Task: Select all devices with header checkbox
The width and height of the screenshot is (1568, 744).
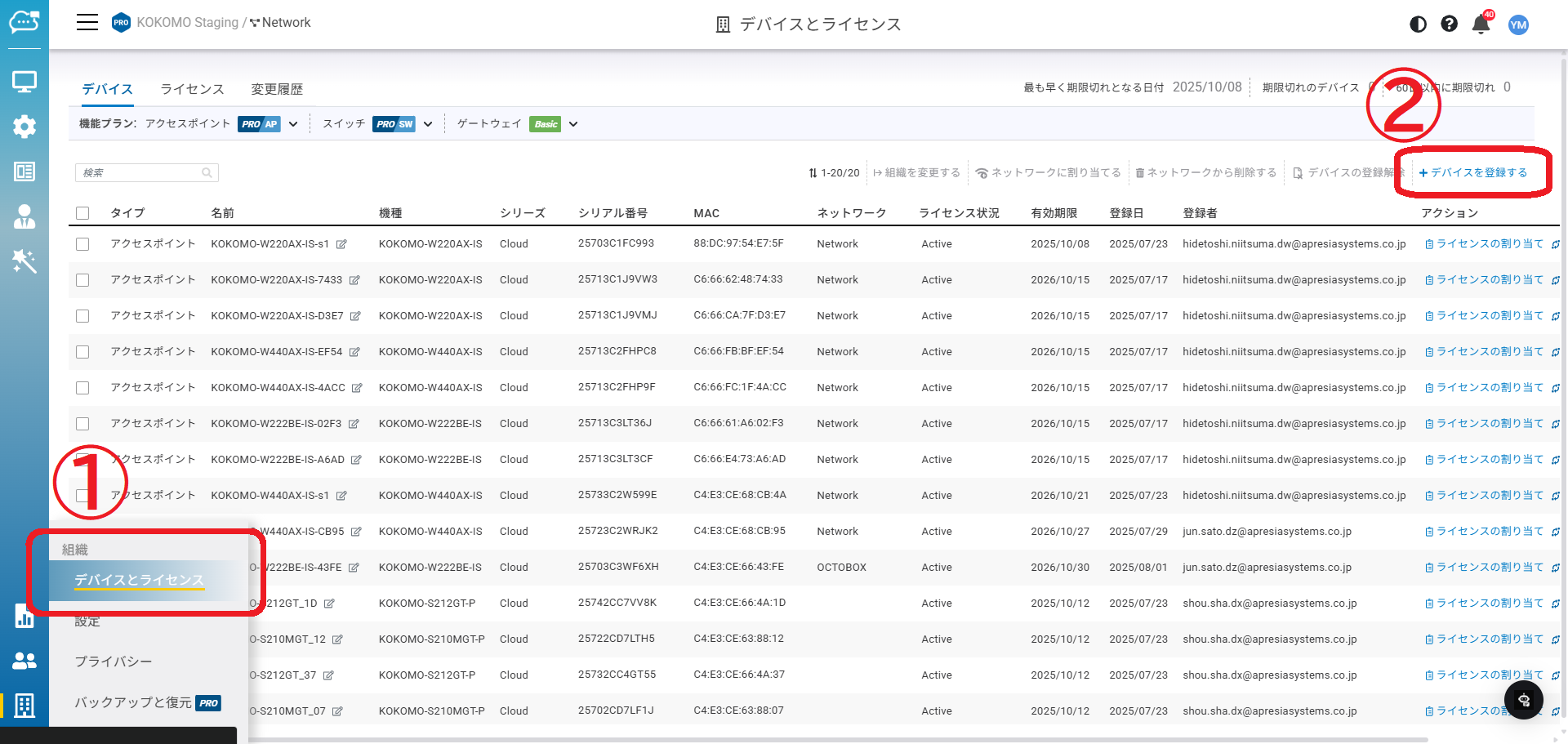Action: 82,213
